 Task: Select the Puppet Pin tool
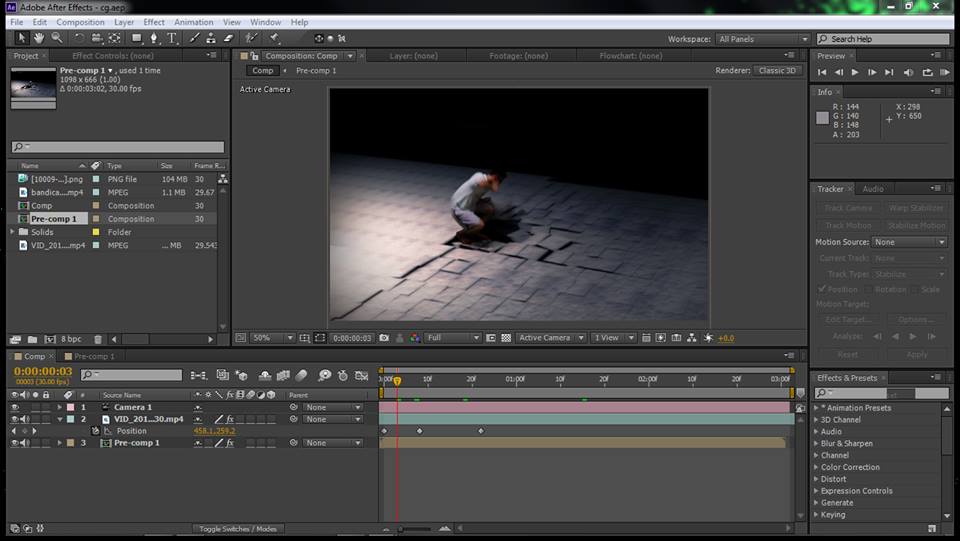(274, 38)
